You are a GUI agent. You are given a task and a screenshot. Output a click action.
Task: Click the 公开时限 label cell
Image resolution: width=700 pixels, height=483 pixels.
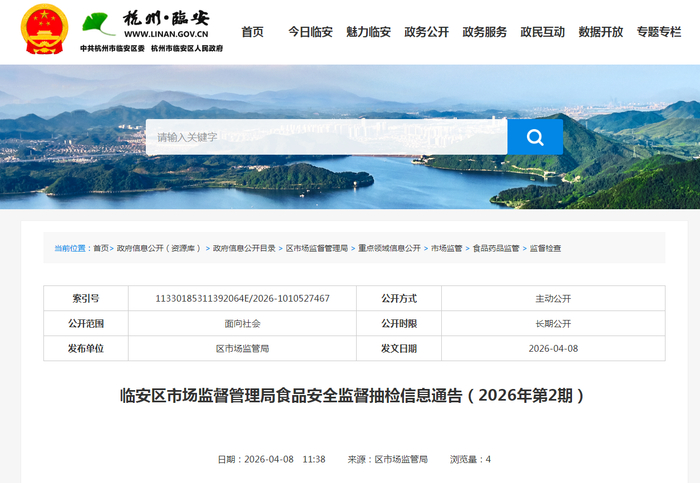[x=399, y=323]
